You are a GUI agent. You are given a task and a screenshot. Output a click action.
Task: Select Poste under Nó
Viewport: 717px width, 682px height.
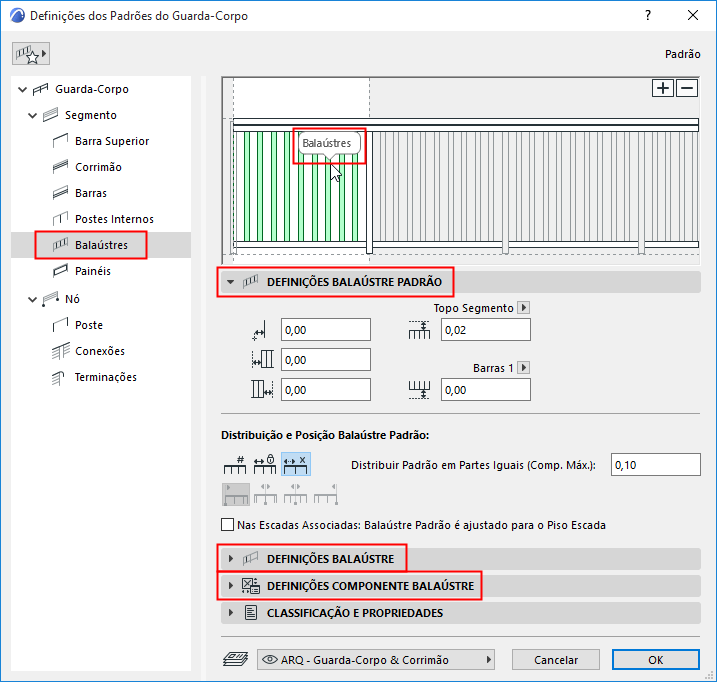click(x=89, y=325)
